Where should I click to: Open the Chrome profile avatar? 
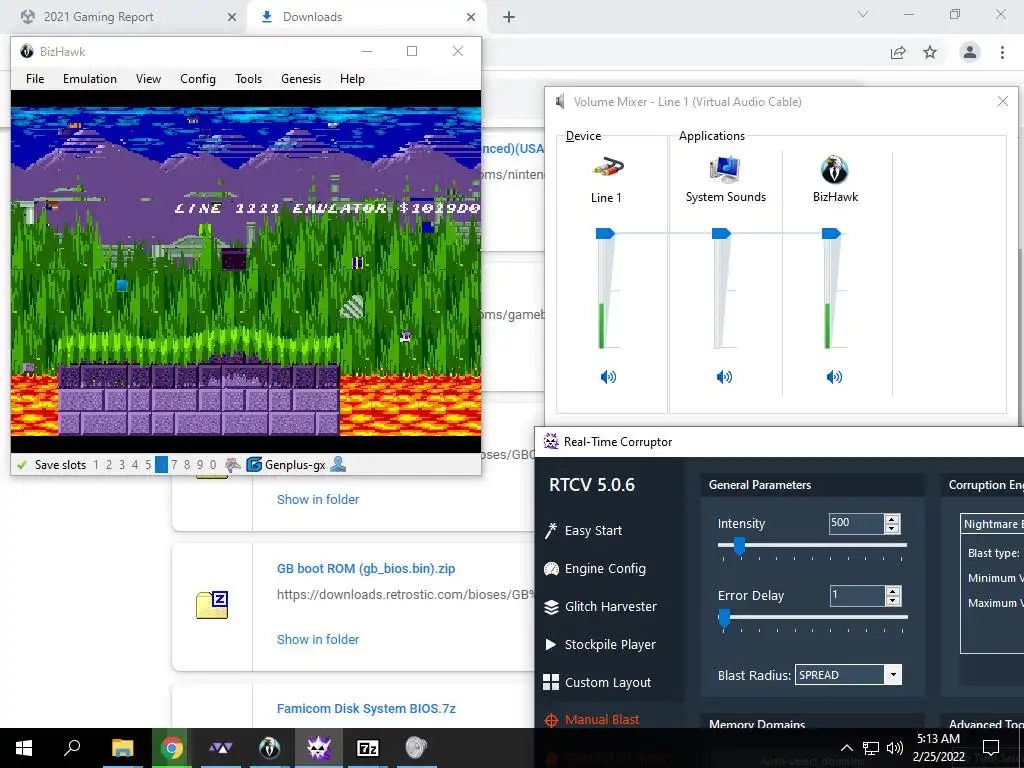tap(970, 52)
